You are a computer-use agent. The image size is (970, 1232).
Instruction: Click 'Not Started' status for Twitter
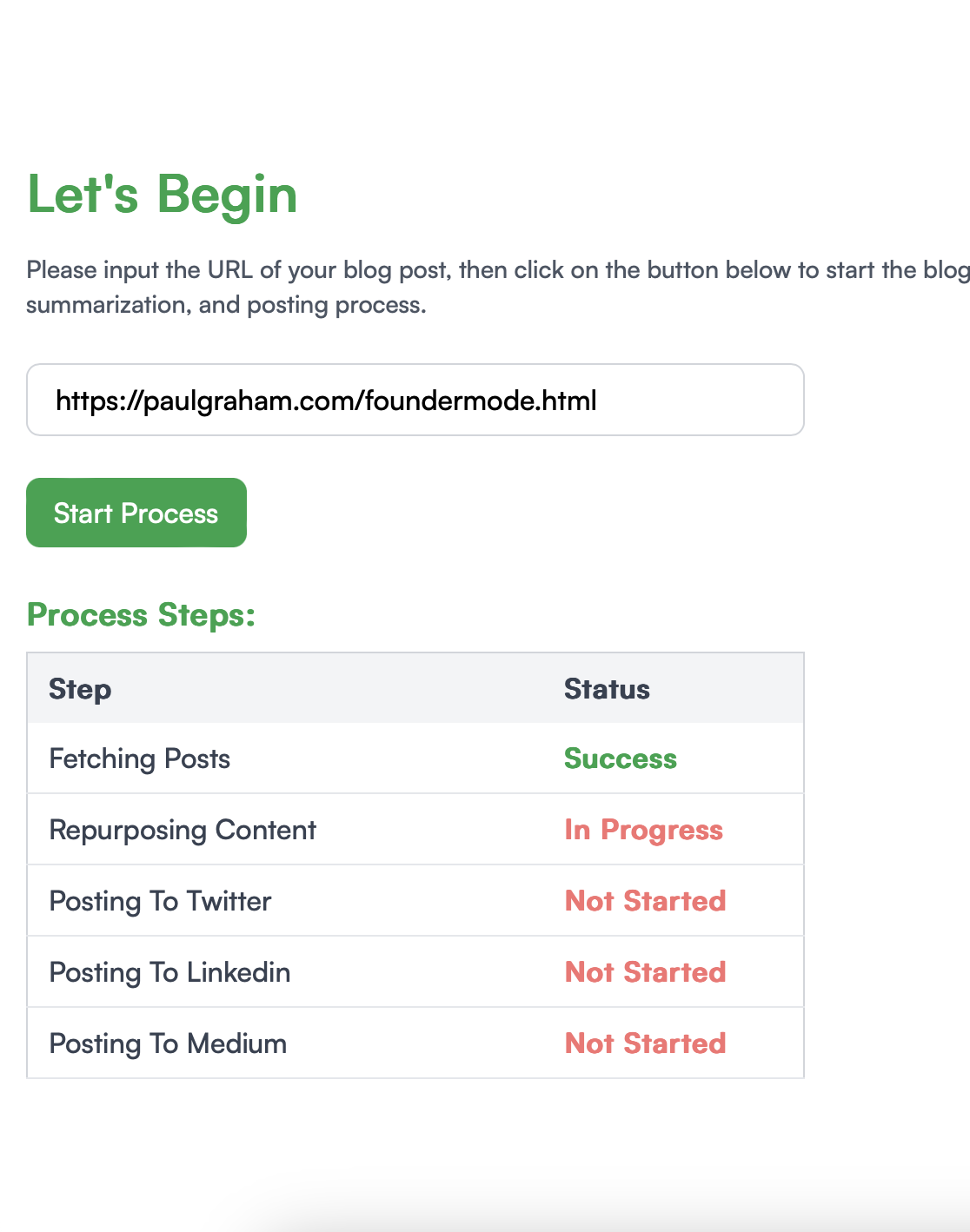click(x=645, y=901)
